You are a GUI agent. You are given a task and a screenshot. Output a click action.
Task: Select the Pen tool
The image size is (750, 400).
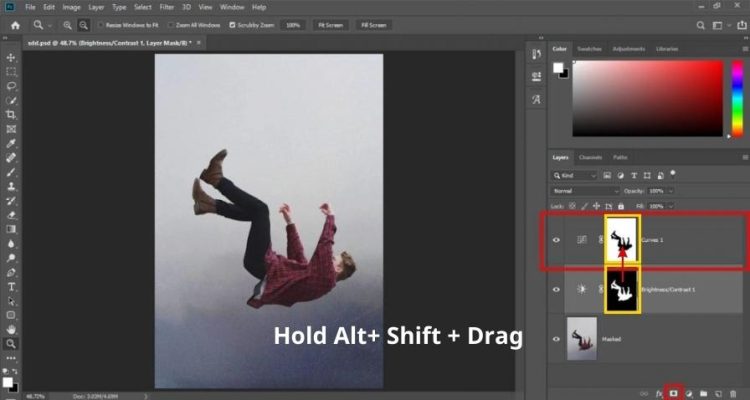[x=11, y=273]
